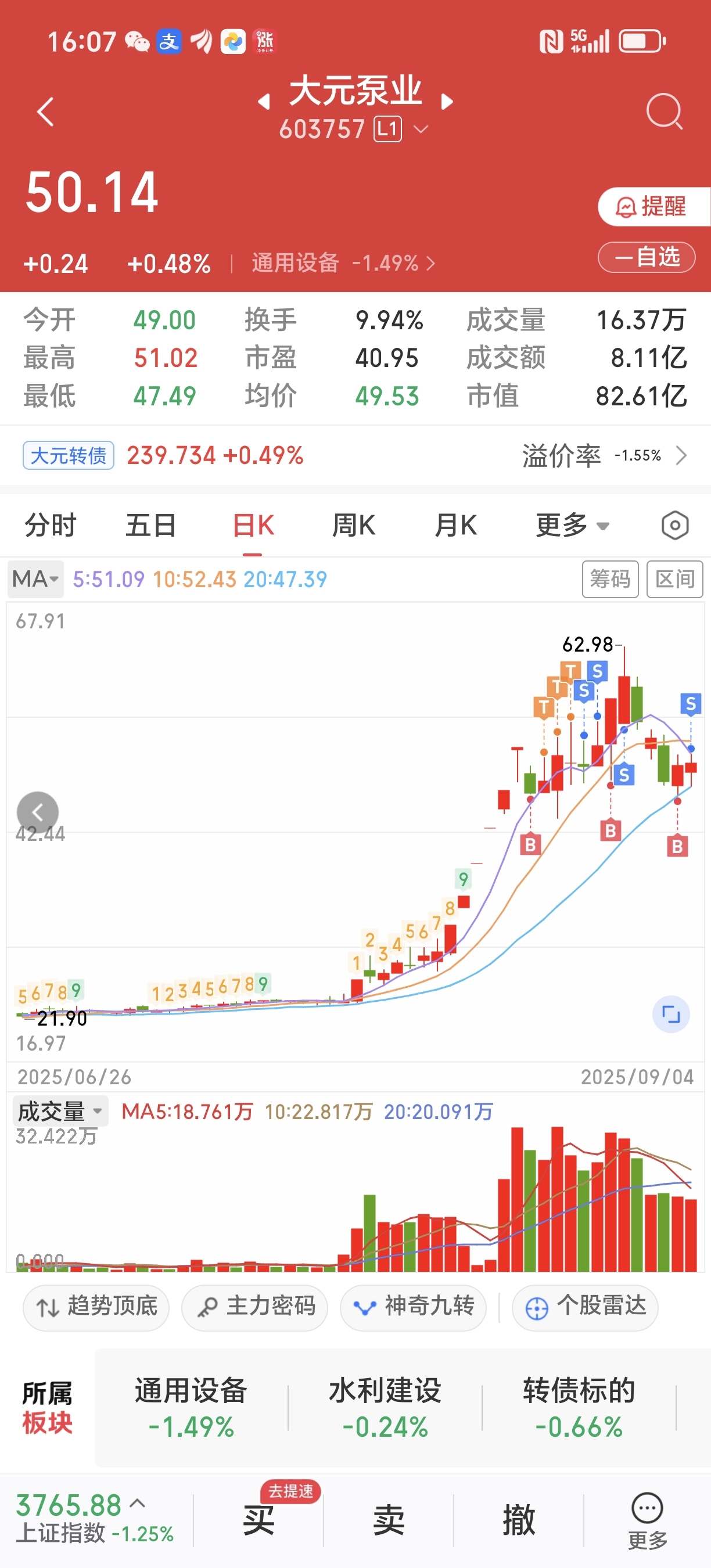711x1568 pixels.
Task: Open MA indicator dropdown
Action: click(x=35, y=579)
